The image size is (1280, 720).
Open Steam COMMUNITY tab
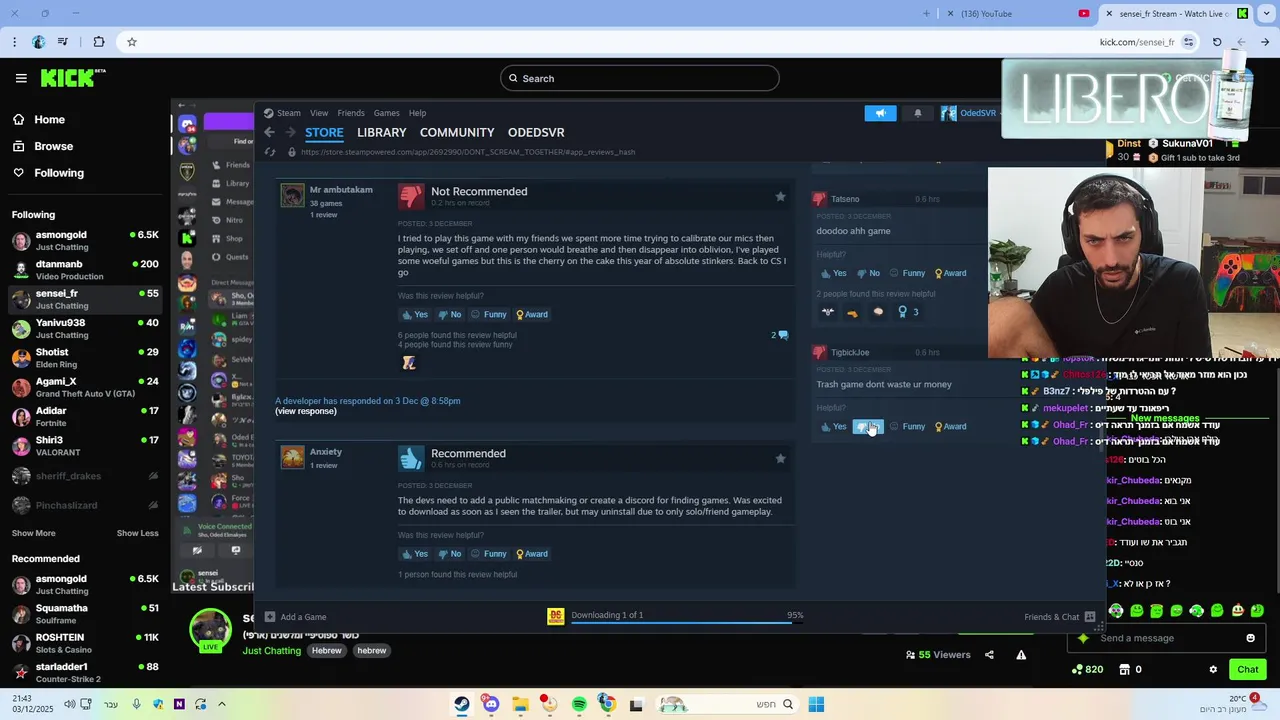click(457, 132)
